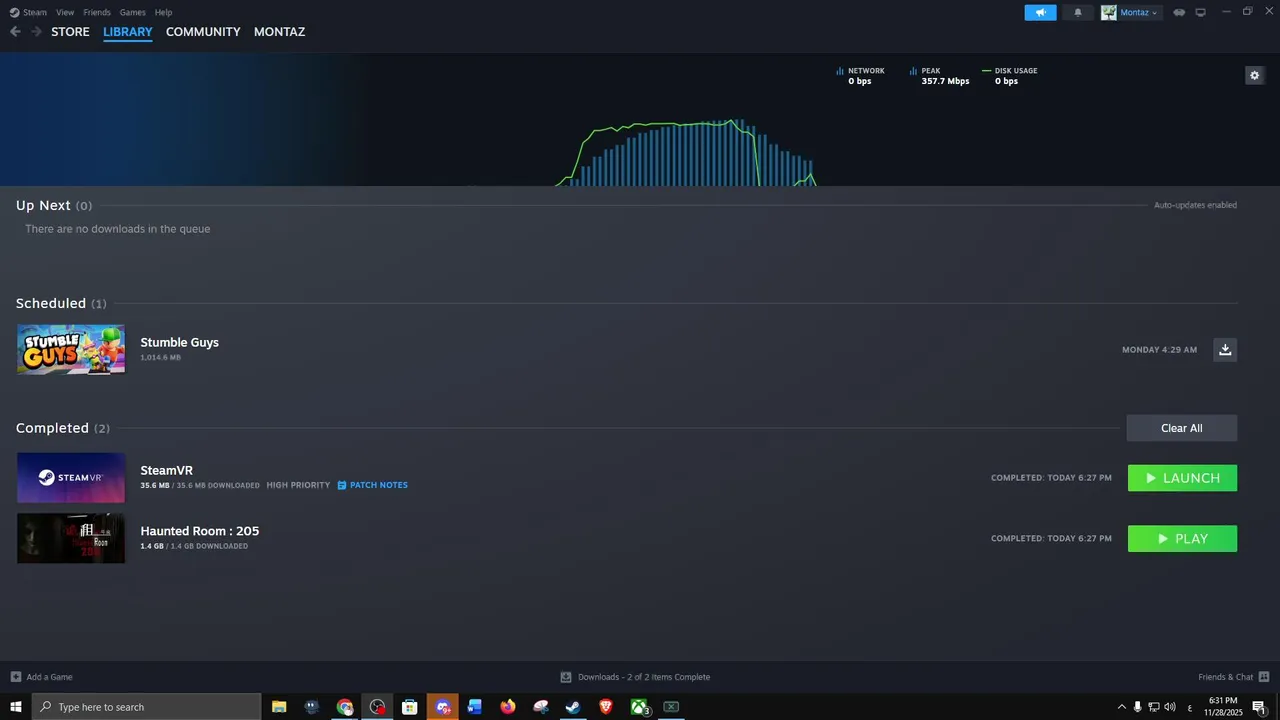Screen dimensions: 1280x720
Task: Switch to Big Picture mode via monitor icon
Action: point(1201,13)
